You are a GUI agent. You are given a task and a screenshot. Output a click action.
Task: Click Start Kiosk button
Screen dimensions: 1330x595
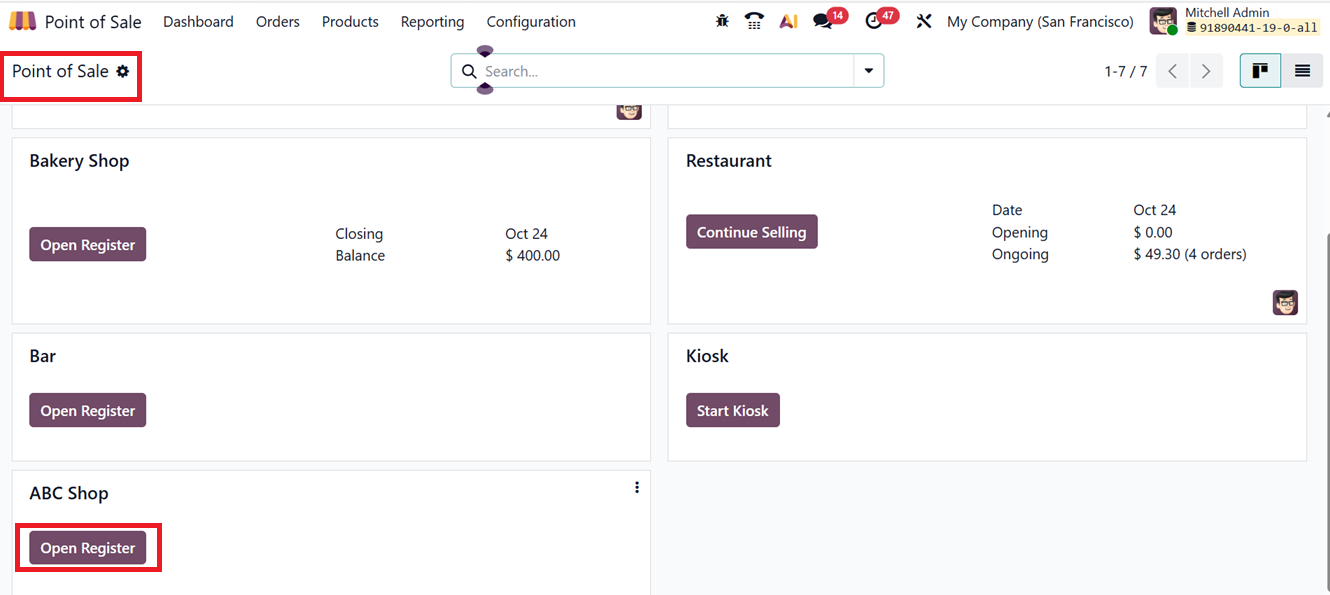(x=732, y=410)
